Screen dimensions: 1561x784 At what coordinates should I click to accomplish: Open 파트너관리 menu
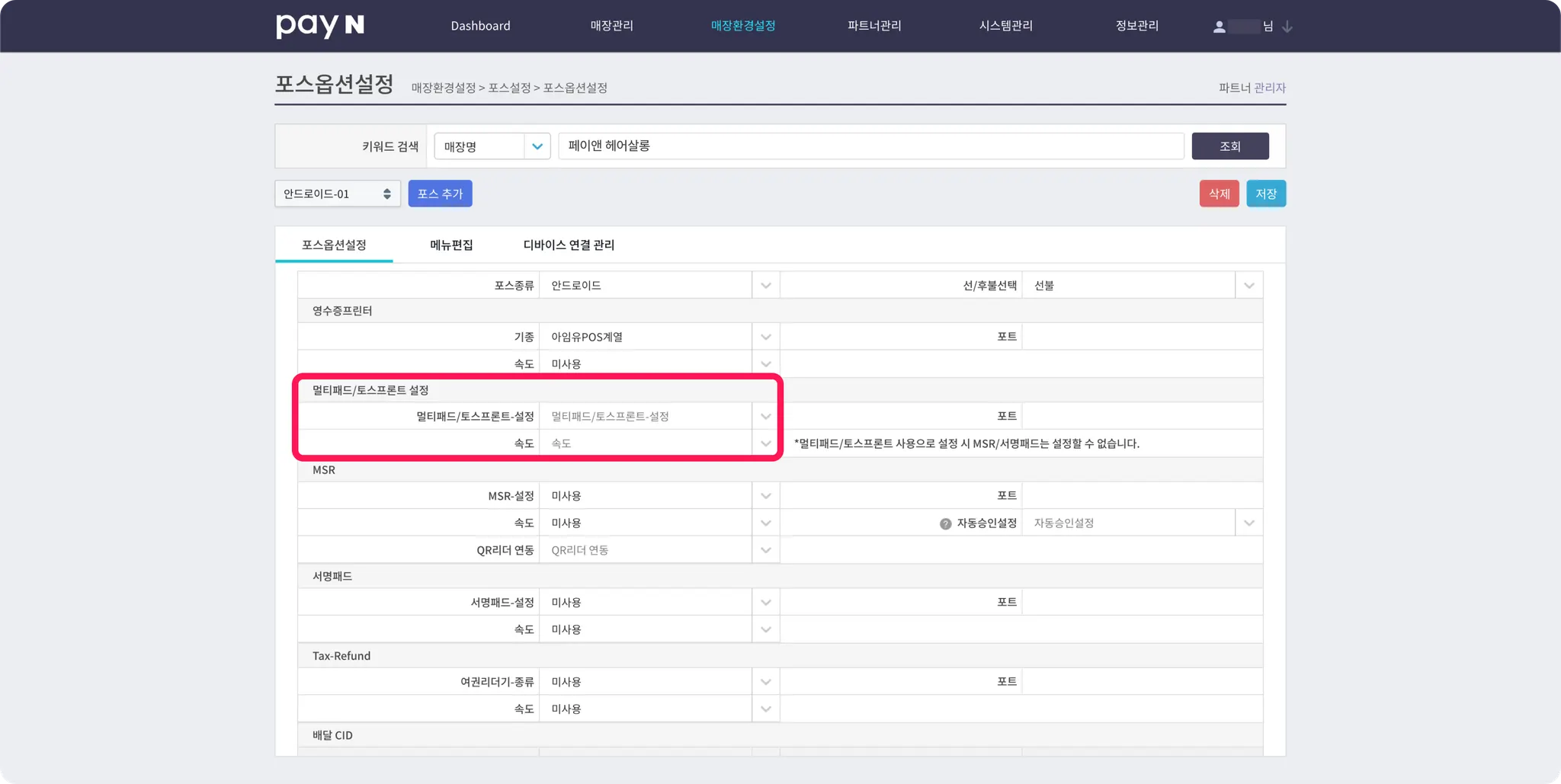[874, 26]
